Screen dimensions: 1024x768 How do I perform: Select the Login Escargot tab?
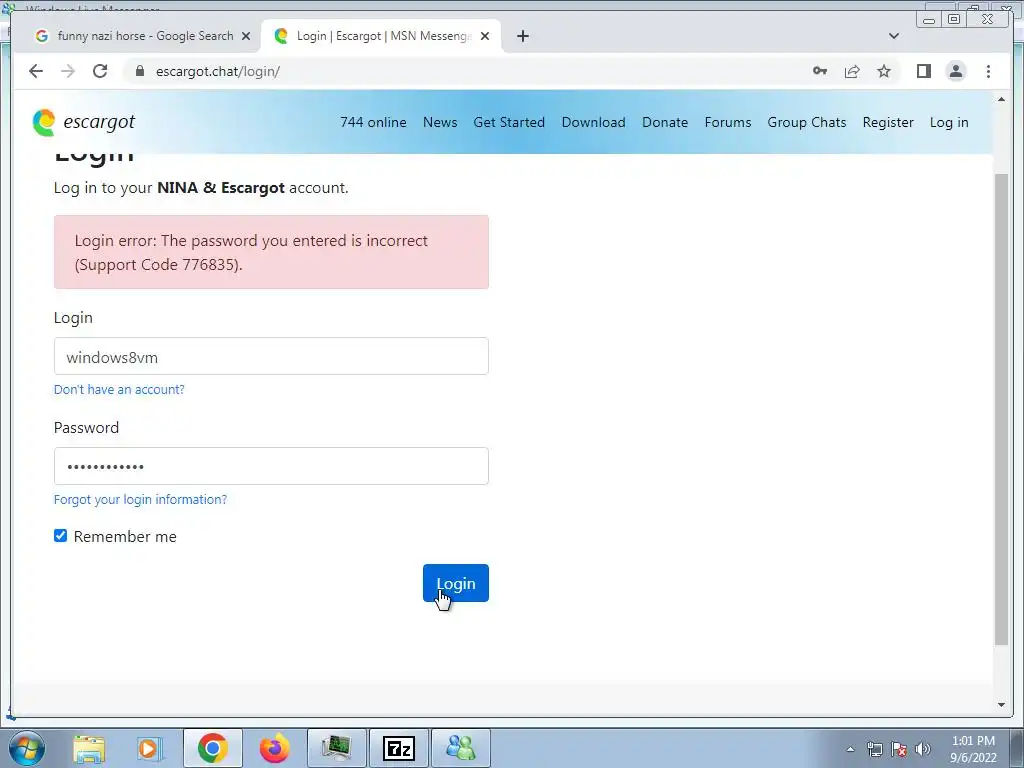(381, 36)
